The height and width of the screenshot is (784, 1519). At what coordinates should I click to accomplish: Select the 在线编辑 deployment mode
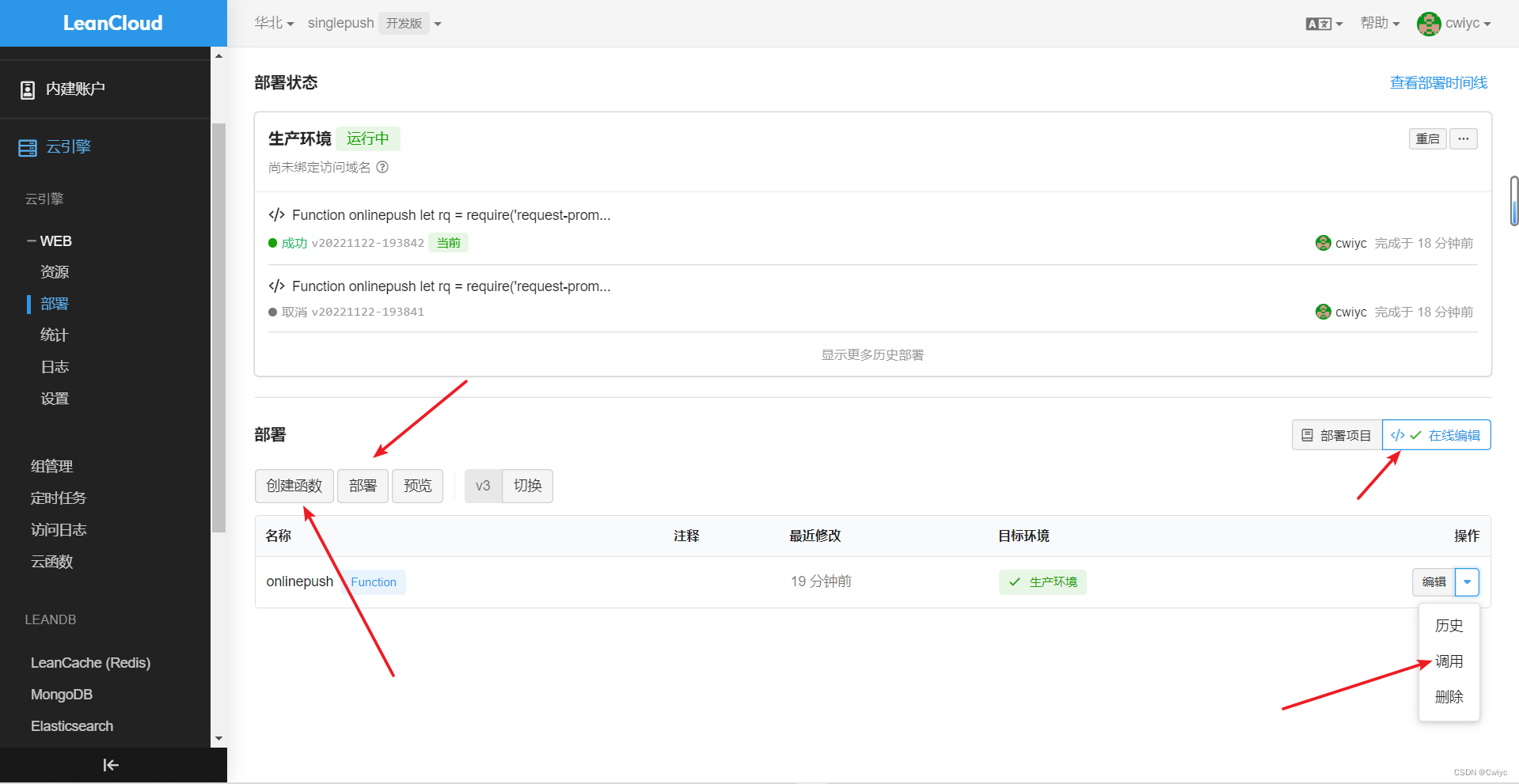point(1437,435)
